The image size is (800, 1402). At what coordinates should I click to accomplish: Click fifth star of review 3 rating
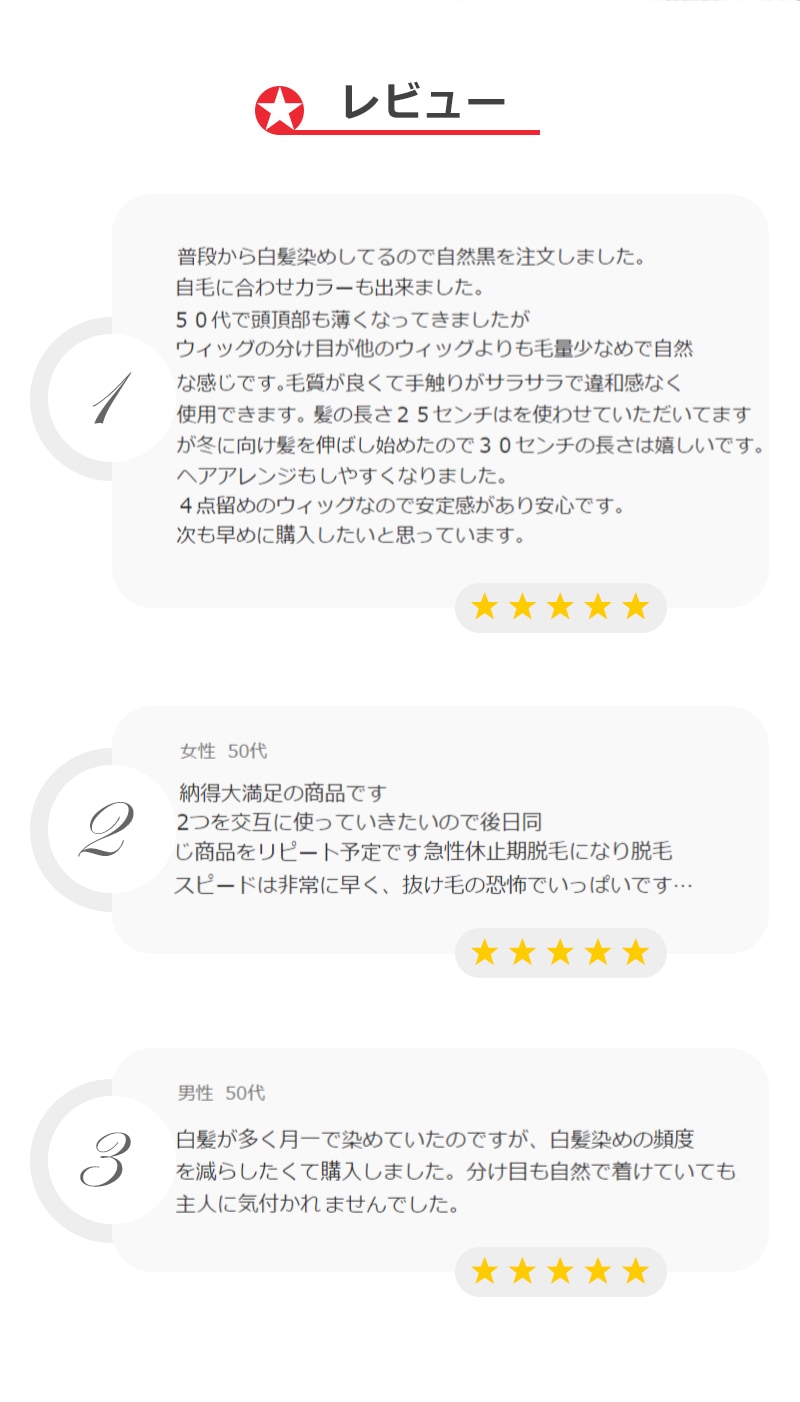pyautogui.click(x=636, y=1271)
